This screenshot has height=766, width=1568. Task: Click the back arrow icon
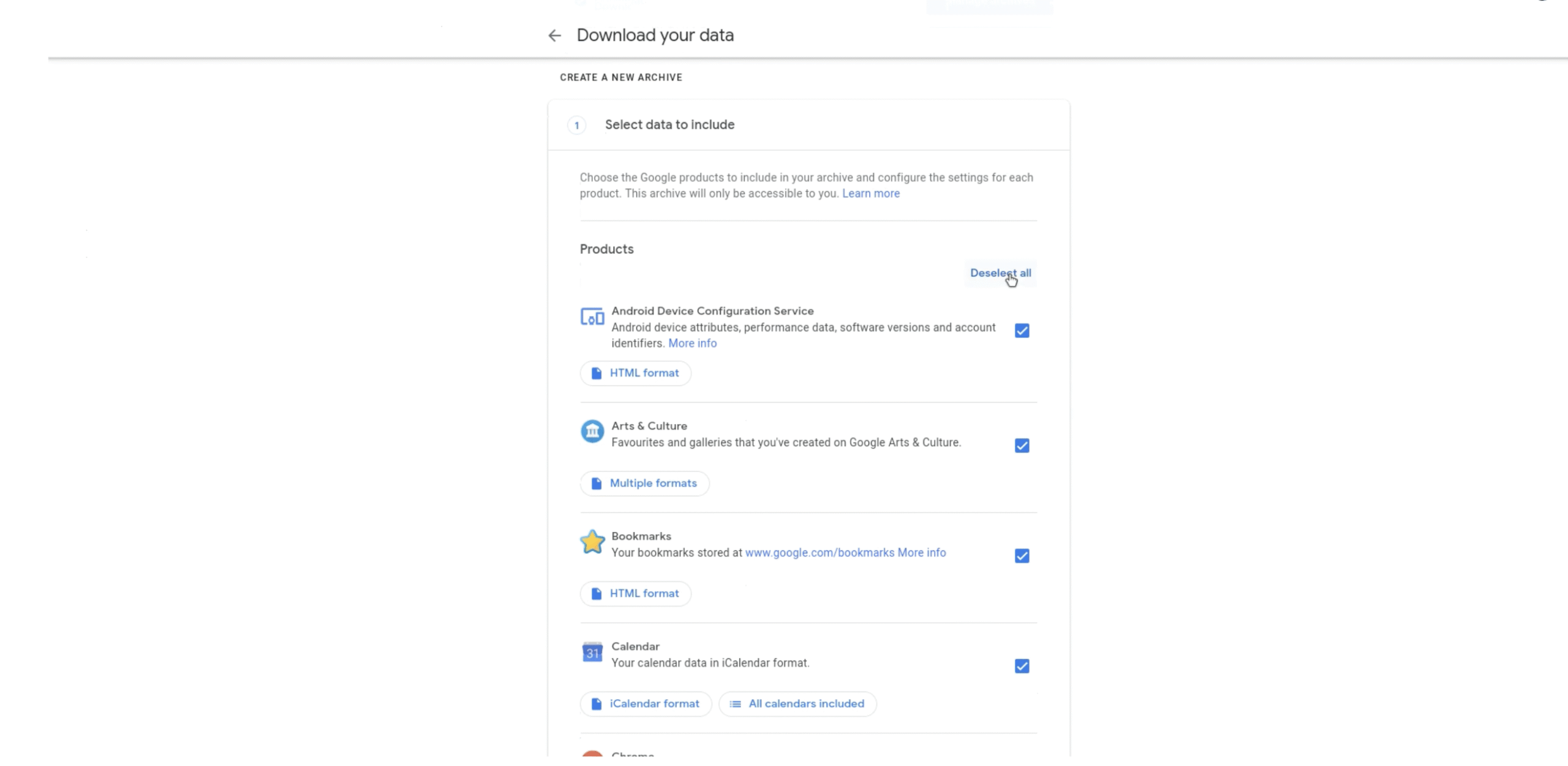[x=554, y=36]
